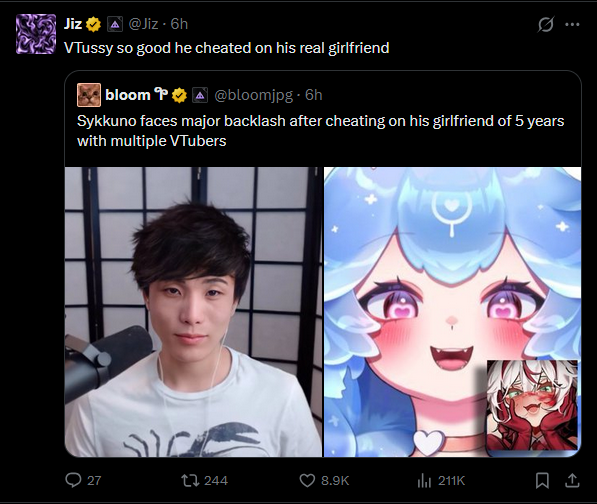
Task: Click Jiz's gold verified badge
Action: [93, 24]
